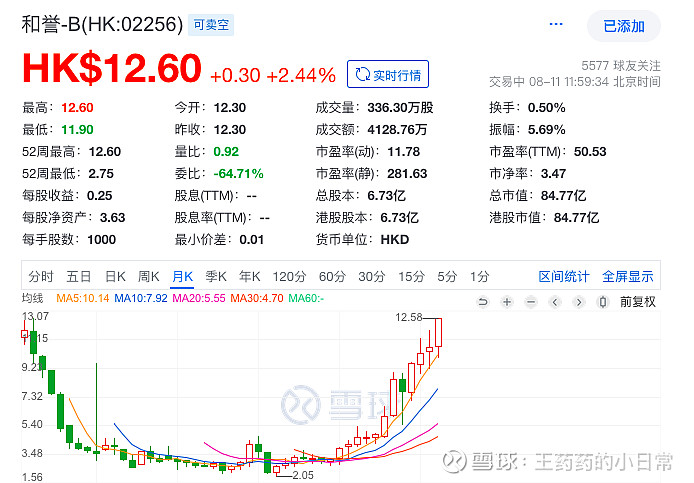
Task: Click the 可卖空 tag
Action: pyautogui.click(x=211, y=25)
